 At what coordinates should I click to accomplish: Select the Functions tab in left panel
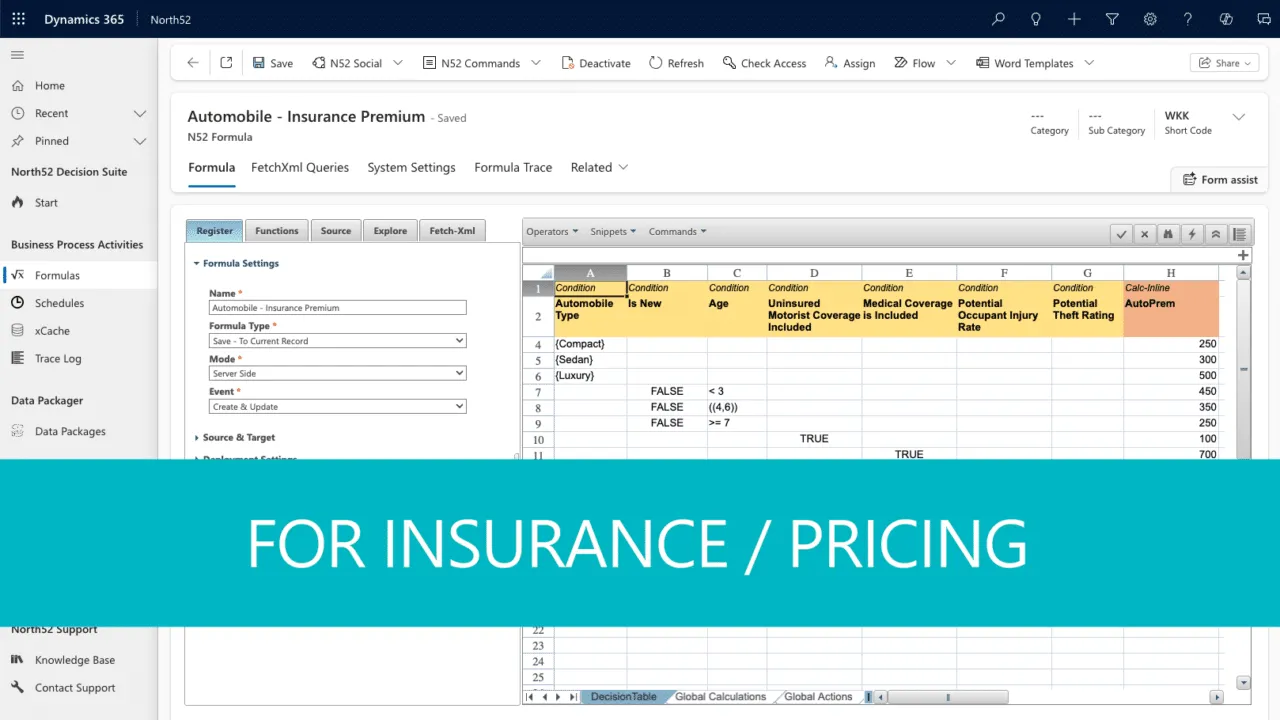click(276, 231)
